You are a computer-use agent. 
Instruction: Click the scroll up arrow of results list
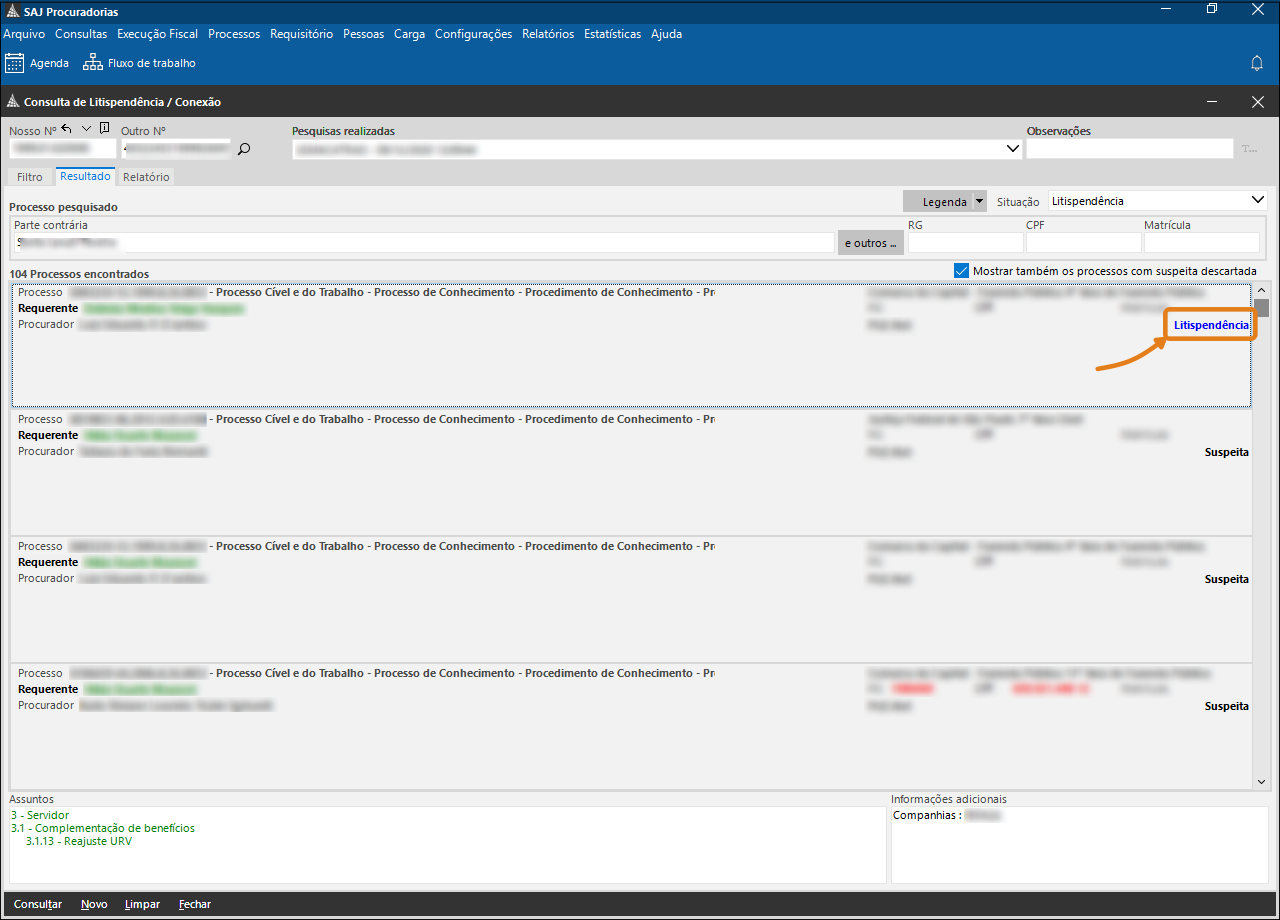coord(1261,291)
